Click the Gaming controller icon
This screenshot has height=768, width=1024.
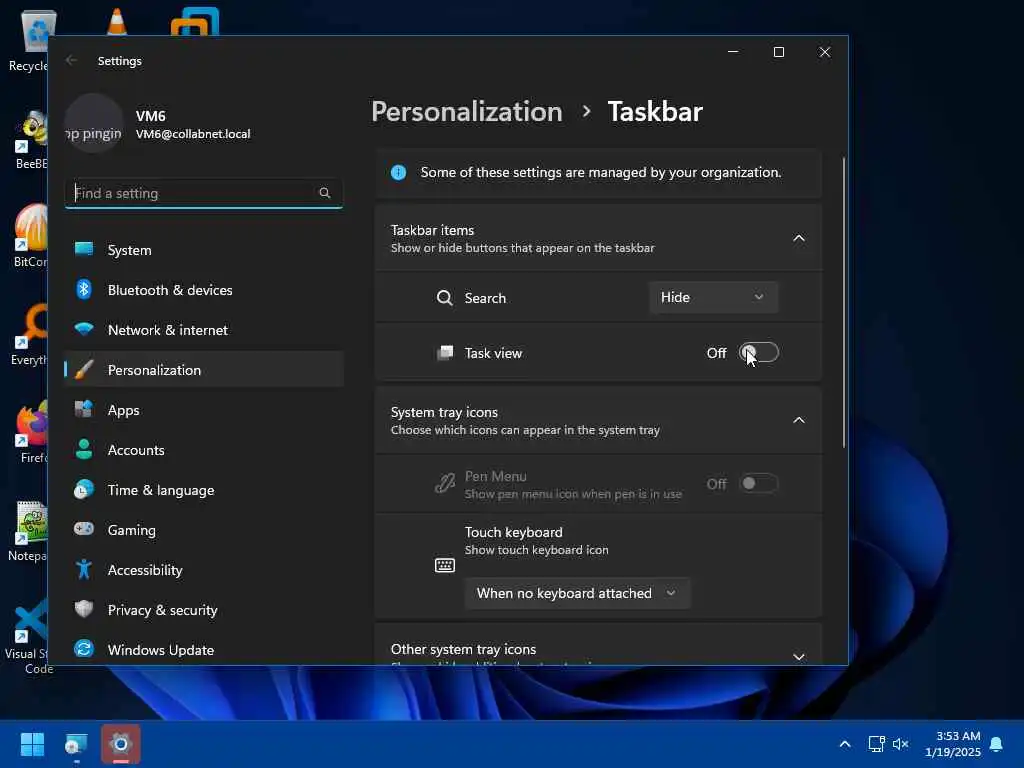(x=84, y=529)
